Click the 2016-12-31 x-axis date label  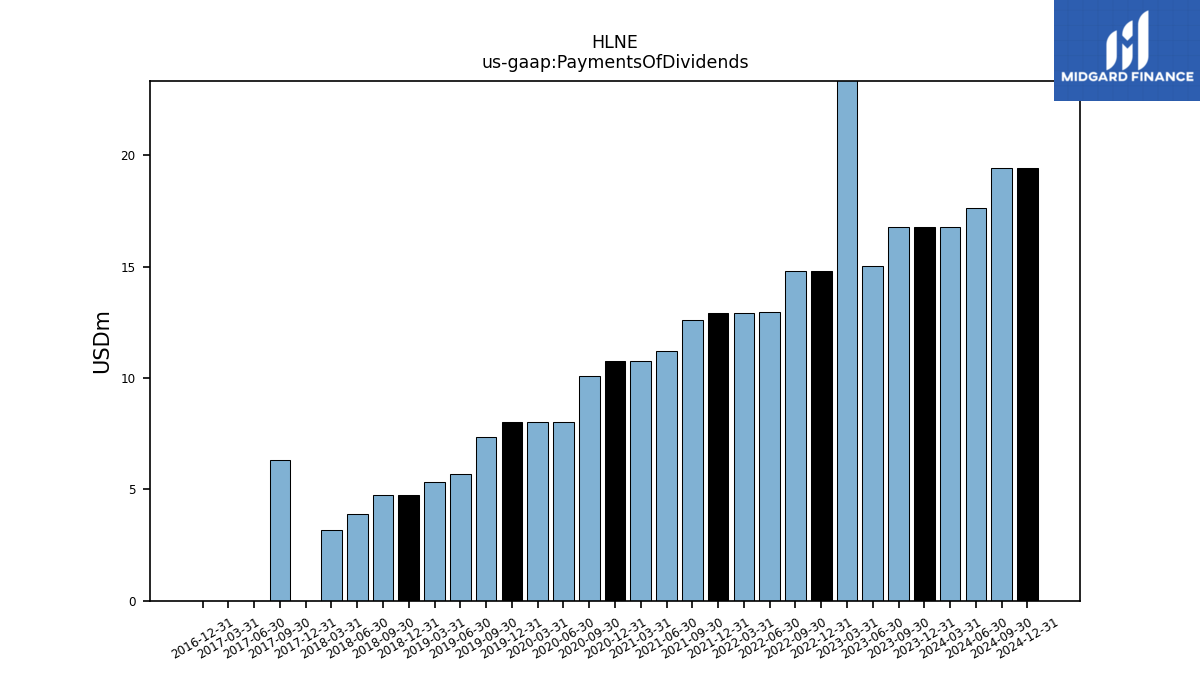pyautogui.click(x=203, y=638)
